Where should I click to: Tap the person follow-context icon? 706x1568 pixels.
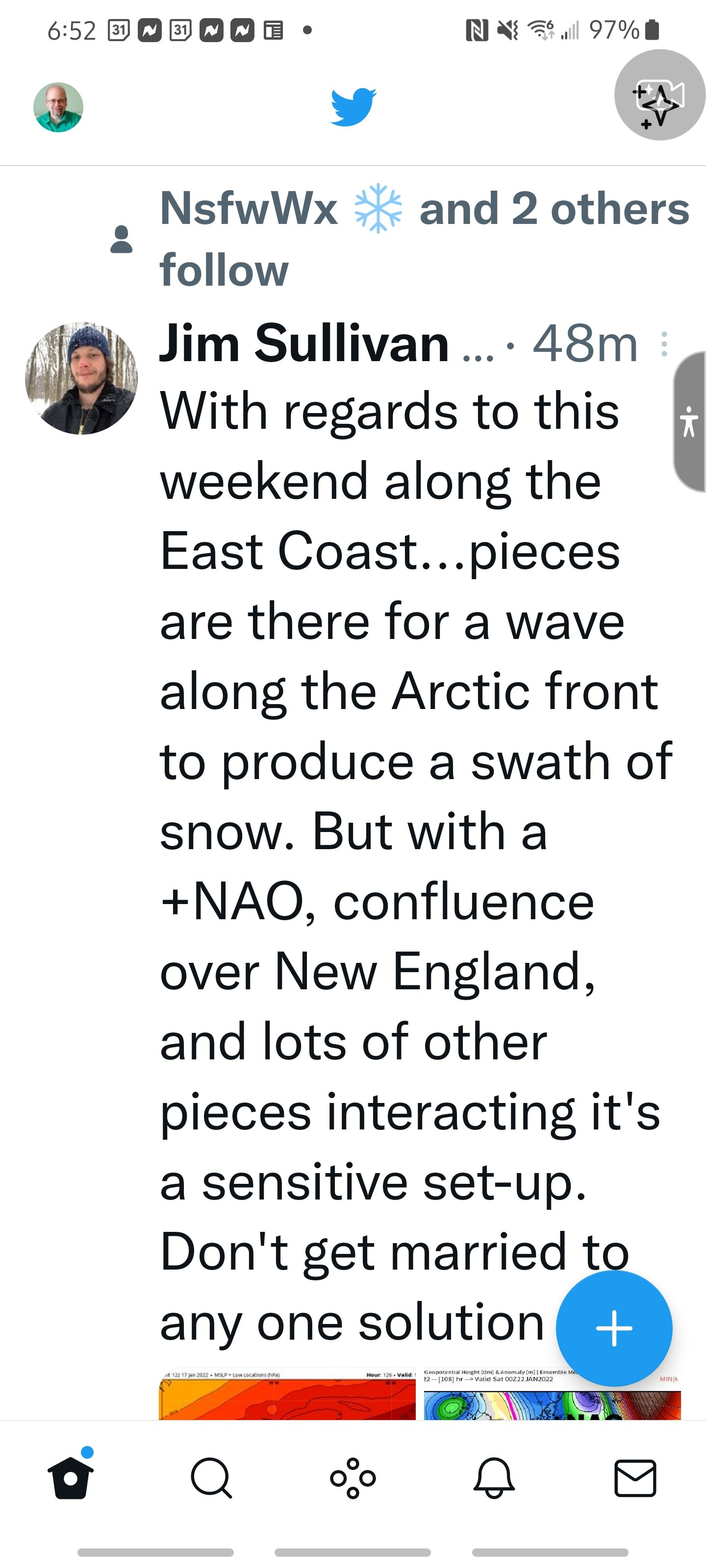(x=121, y=239)
